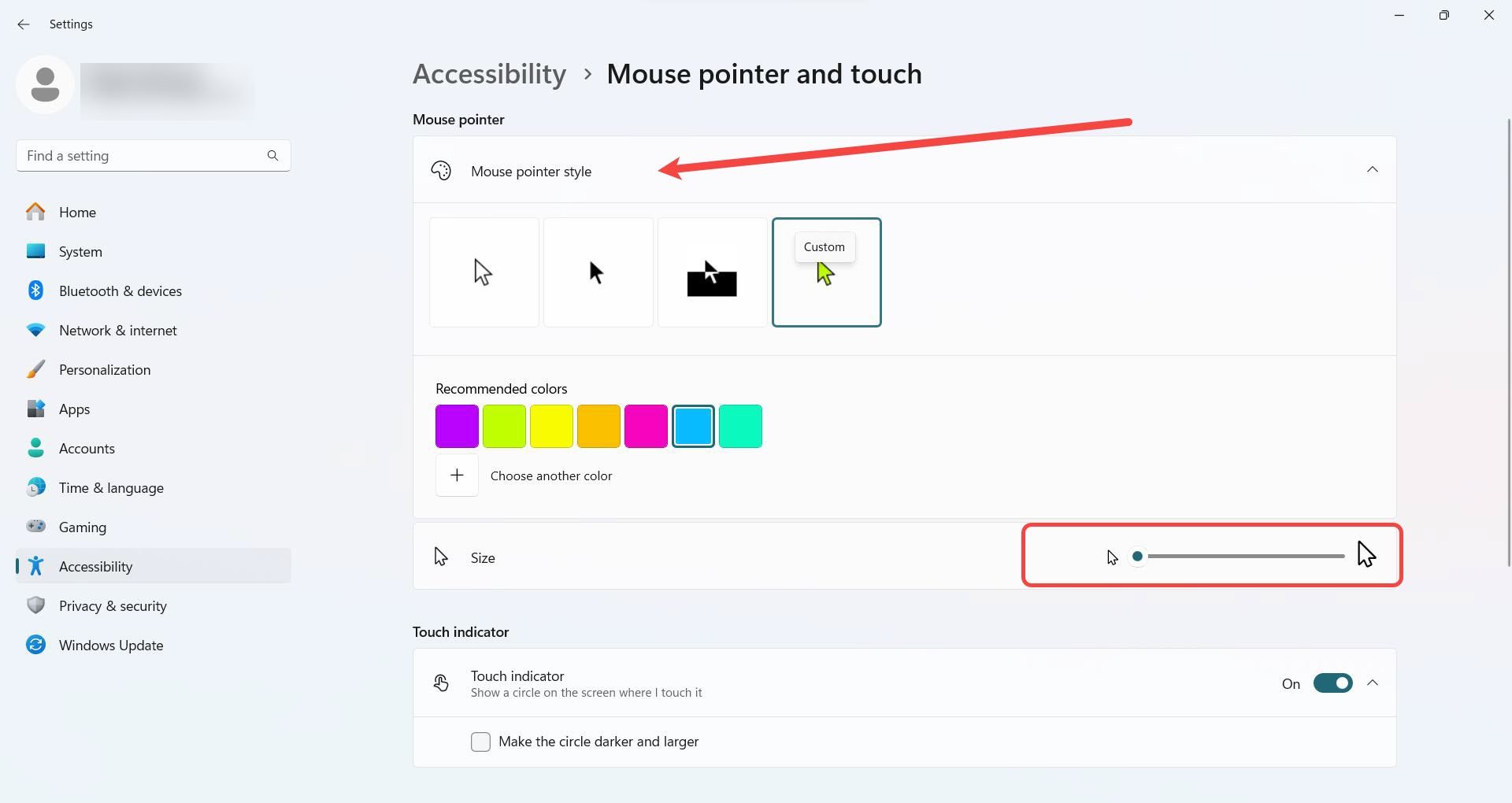Screen dimensions: 1512x803
Task: Click the Privacy & security shield icon
Action: coord(35,605)
